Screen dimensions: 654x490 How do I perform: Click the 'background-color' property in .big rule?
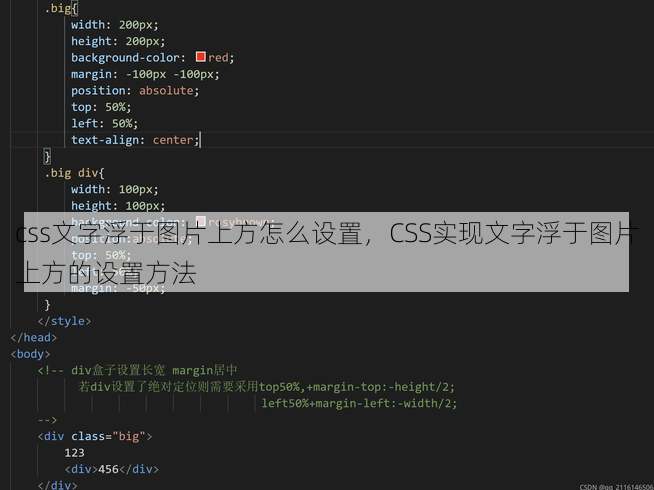[x=125, y=58]
